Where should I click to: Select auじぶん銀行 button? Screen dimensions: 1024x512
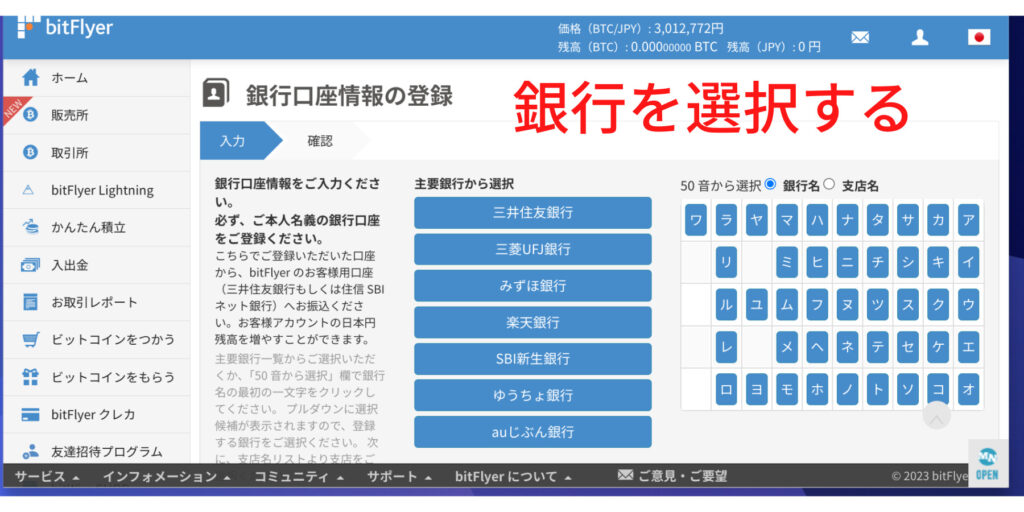point(533,432)
